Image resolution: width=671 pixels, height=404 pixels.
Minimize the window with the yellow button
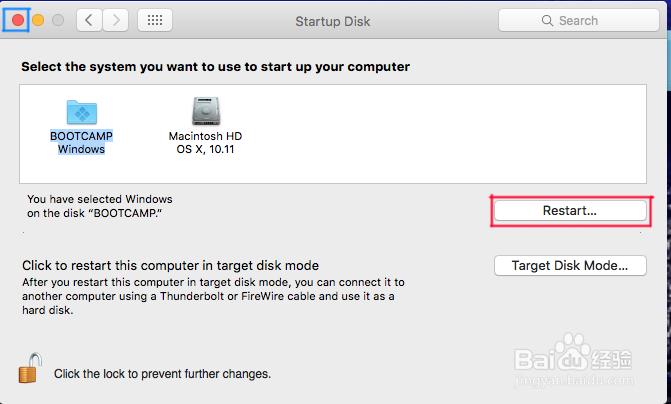coord(38,20)
